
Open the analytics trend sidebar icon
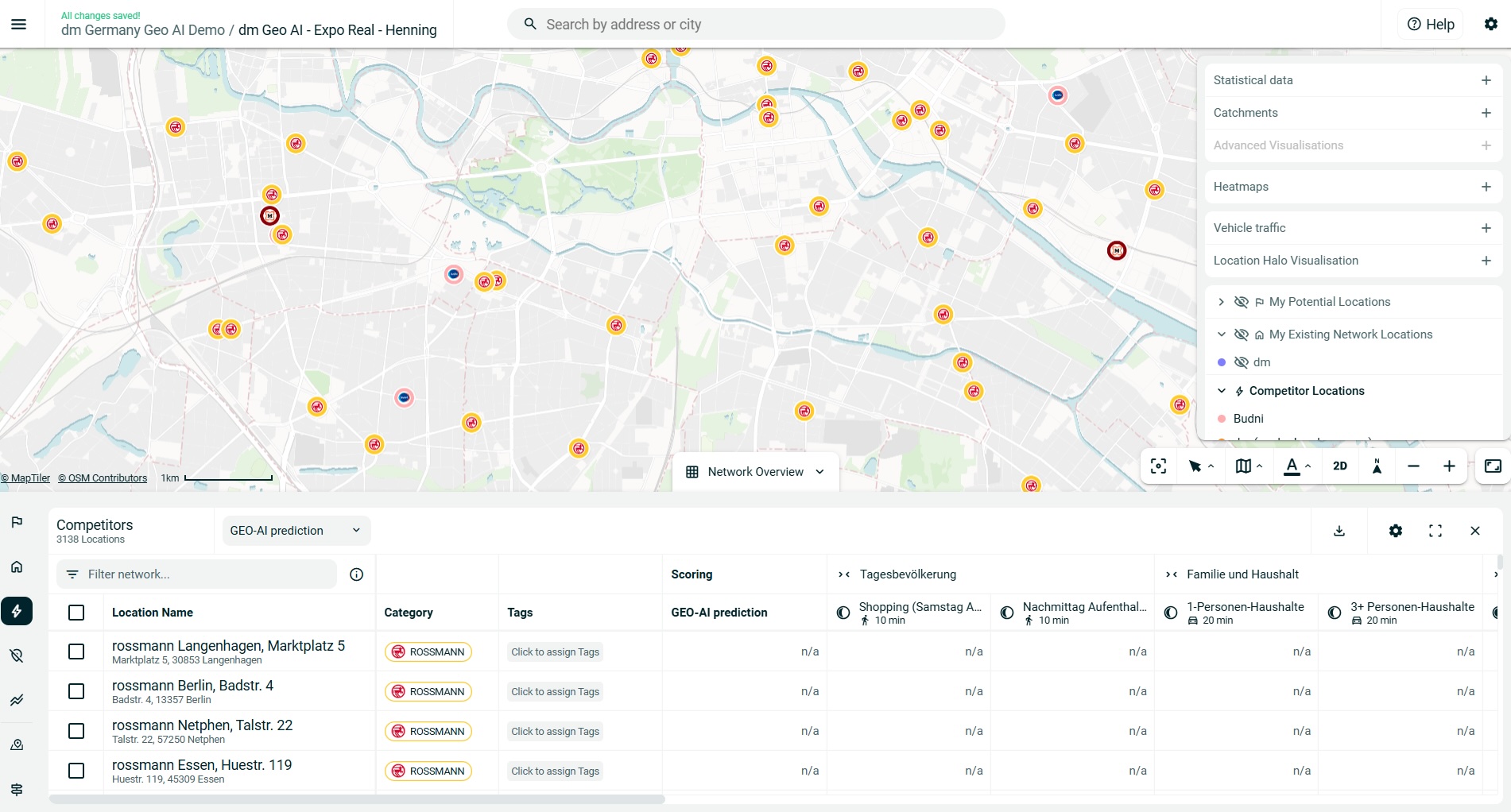pos(17,700)
